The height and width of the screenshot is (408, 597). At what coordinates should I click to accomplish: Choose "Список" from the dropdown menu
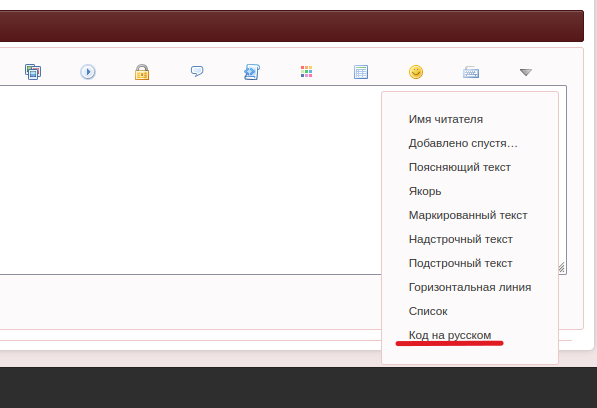click(428, 311)
